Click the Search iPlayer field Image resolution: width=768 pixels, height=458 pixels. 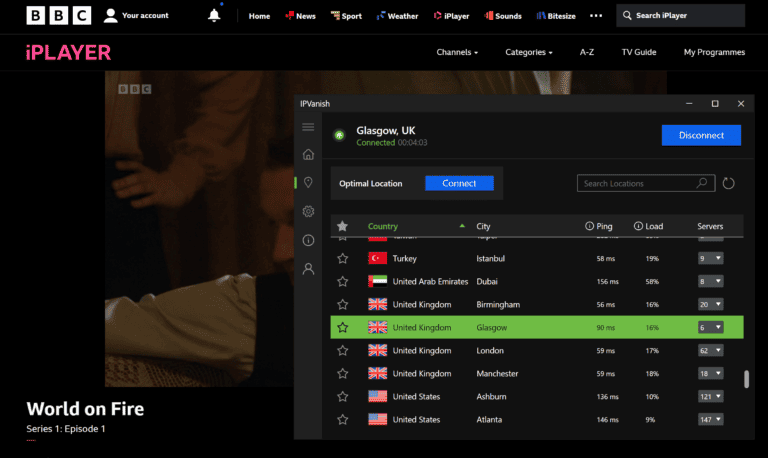tap(680, 16)
